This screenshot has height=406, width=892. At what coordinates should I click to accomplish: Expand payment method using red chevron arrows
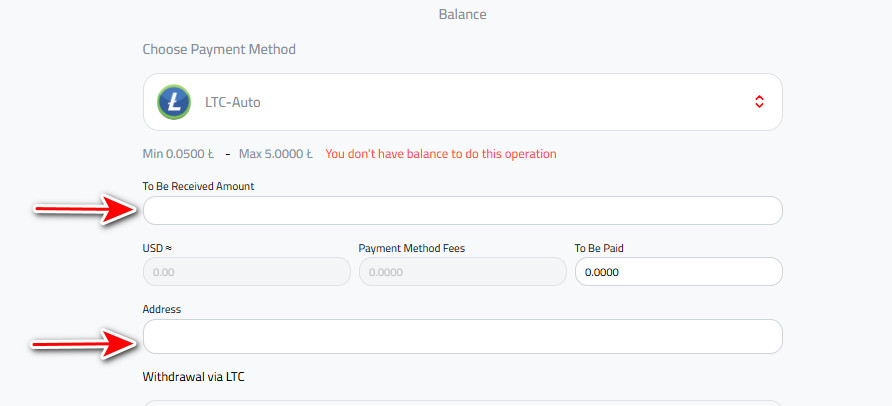click(x=759, y=102)
